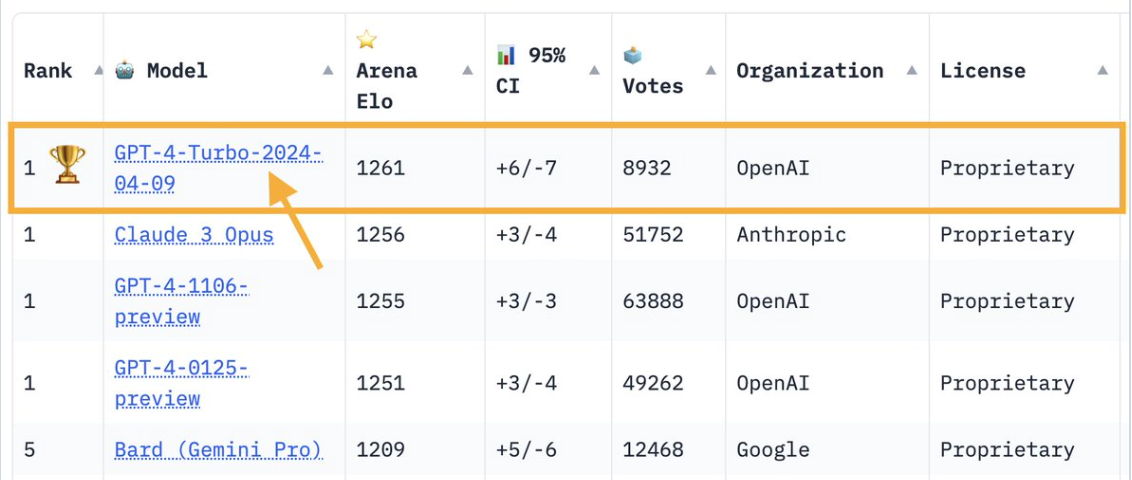Click the Organization column header text
Screen dimensions: 1132x480
(810, 71)
